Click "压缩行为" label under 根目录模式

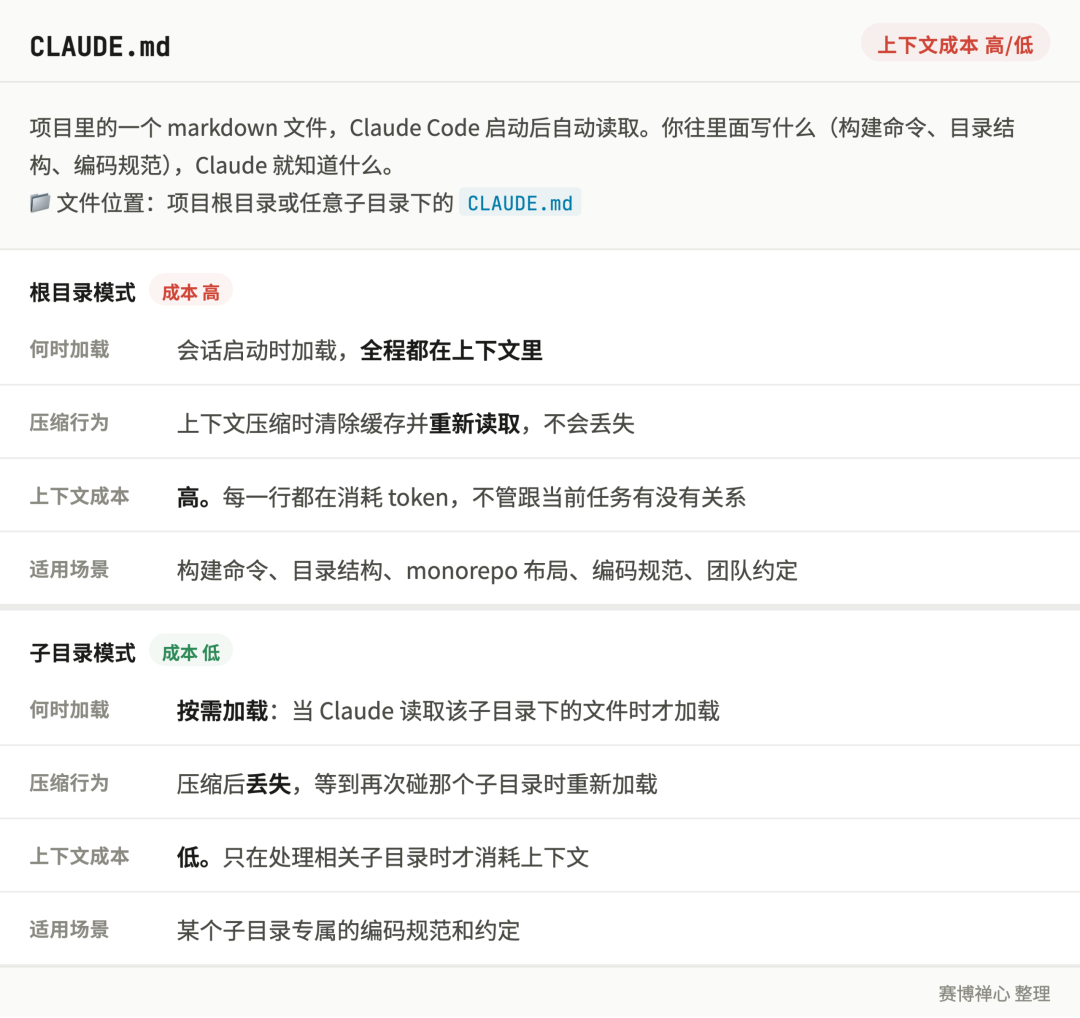coord(70,422)
